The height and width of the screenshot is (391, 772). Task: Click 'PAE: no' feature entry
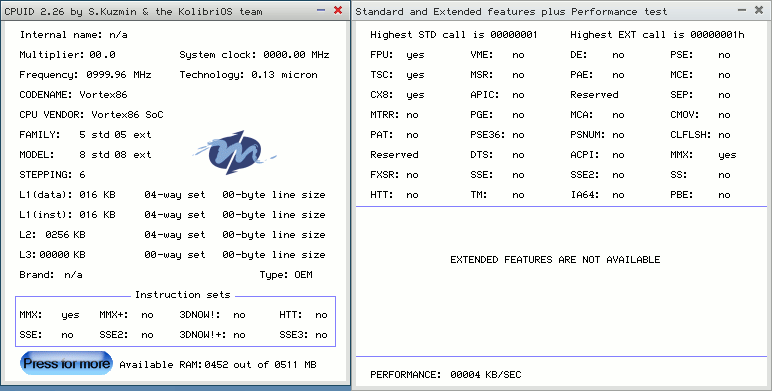click(597, 75)
